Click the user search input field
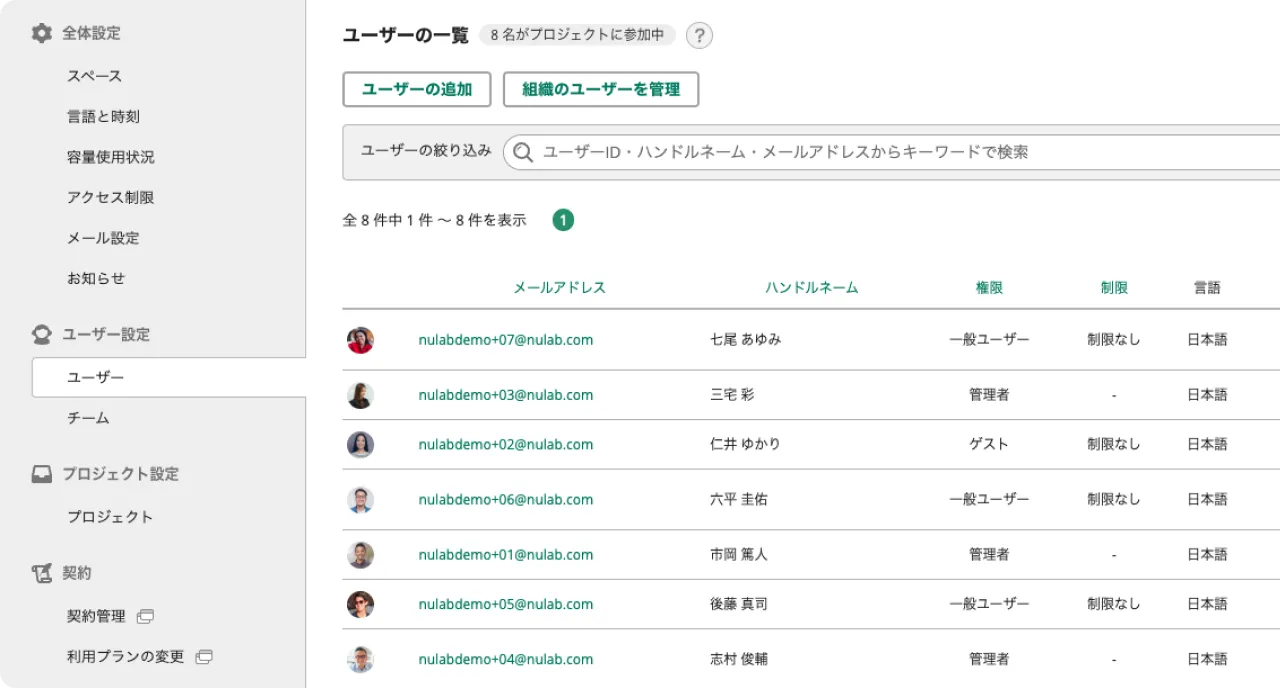 [x=800, y=152]
